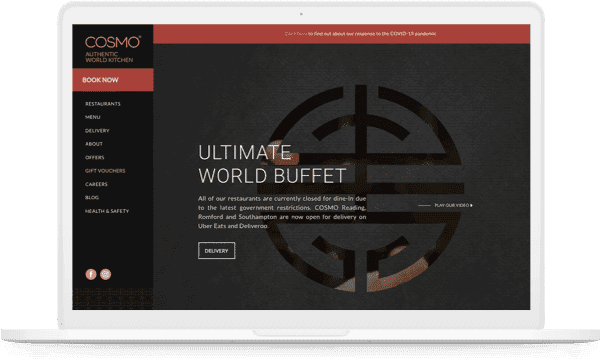
Task: Open the Restaurants menu item
Action: [103, 104]
